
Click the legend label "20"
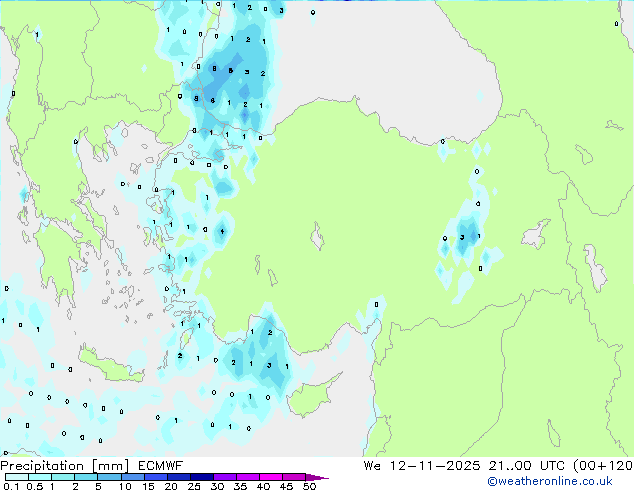[x=171, y=486]
